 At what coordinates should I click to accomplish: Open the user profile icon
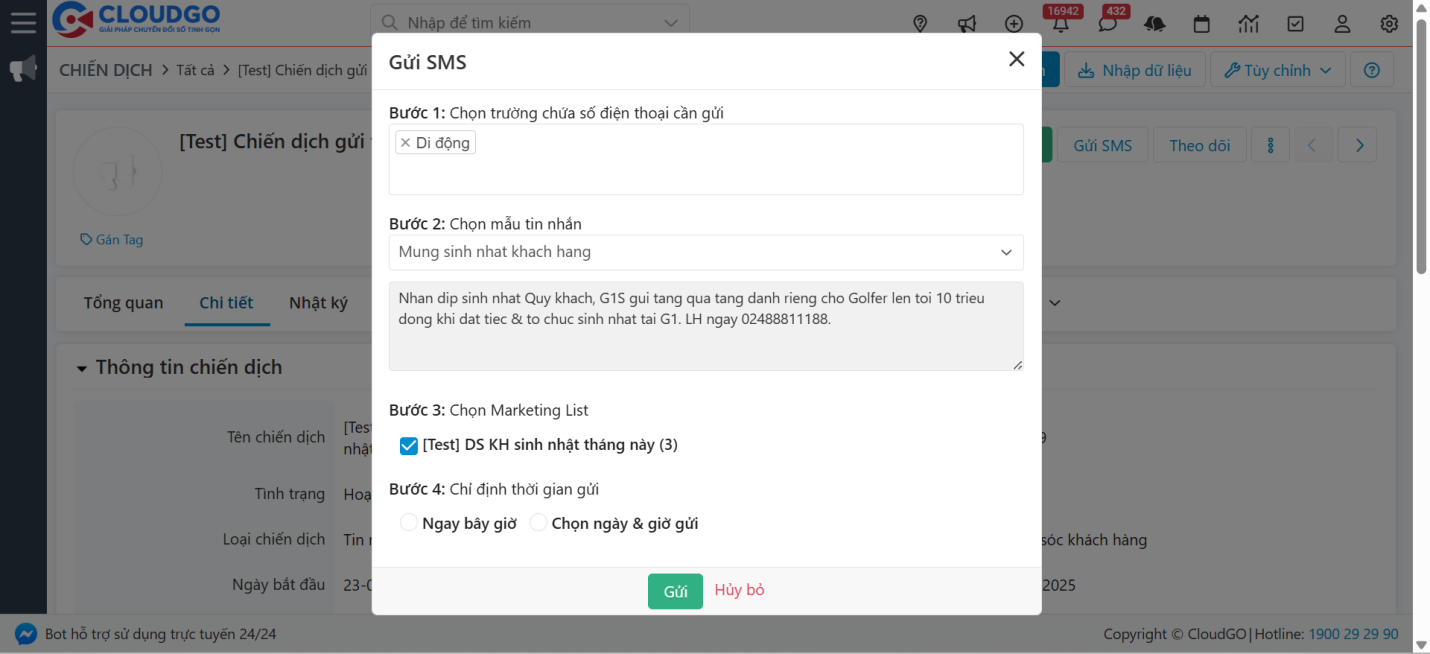[1342, 23]
